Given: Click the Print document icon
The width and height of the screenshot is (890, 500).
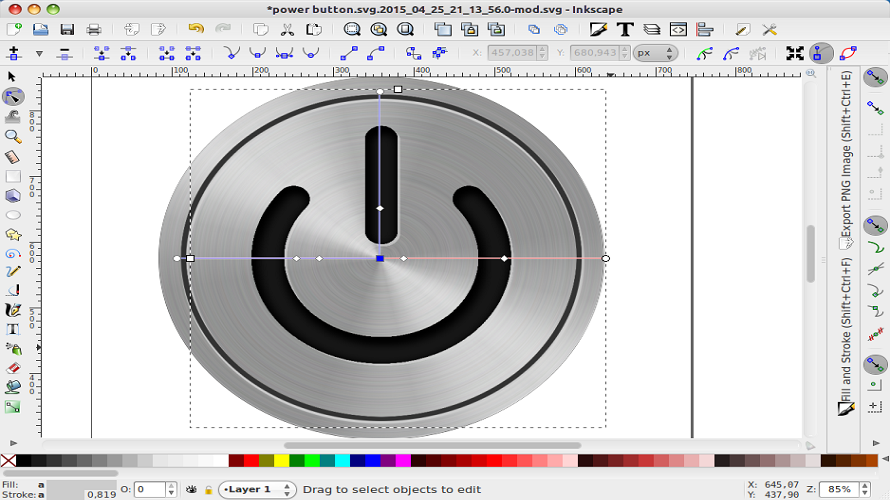Looking at the screenshot, I should [94, 30].
